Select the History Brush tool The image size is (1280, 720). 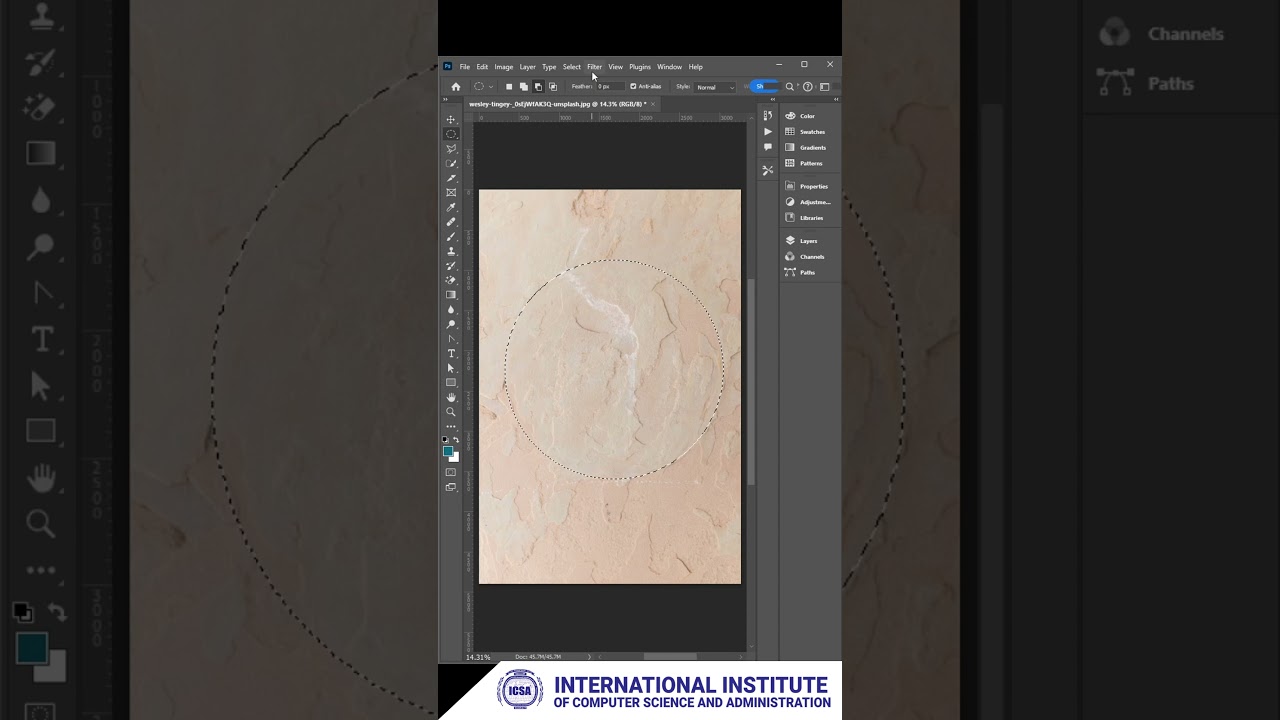[x=451, y=265]
